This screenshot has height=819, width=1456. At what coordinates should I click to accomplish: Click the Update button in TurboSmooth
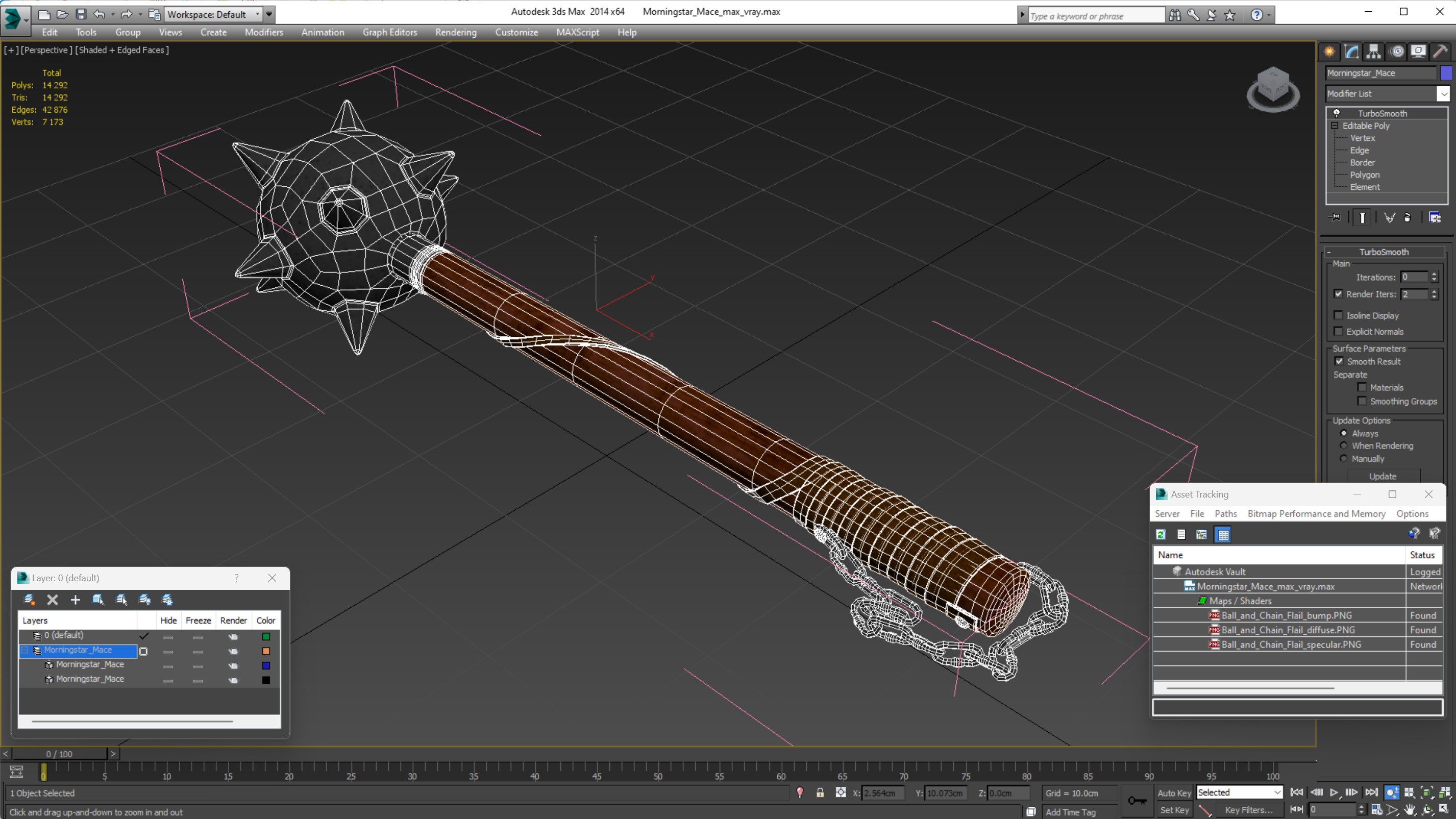[x=1383, y=476]
